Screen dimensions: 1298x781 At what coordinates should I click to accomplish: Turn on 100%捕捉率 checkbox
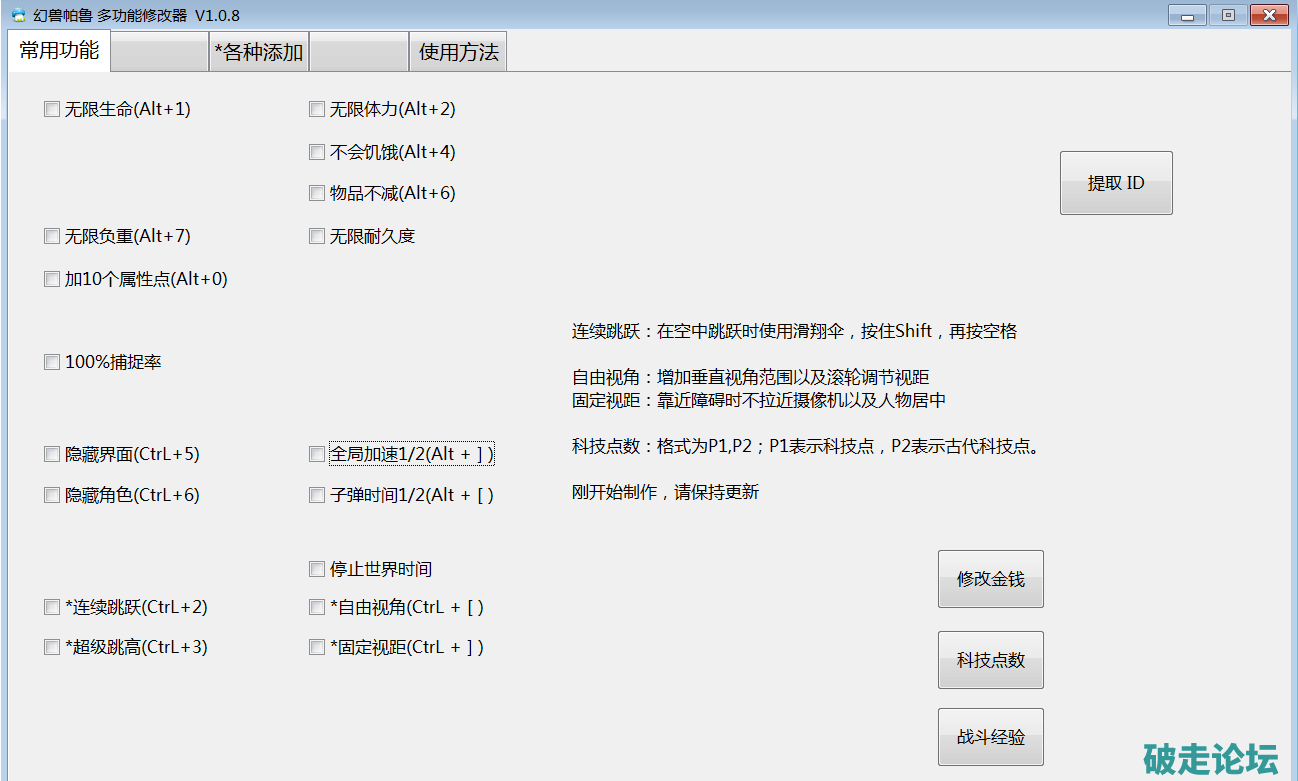pos(52,363)
